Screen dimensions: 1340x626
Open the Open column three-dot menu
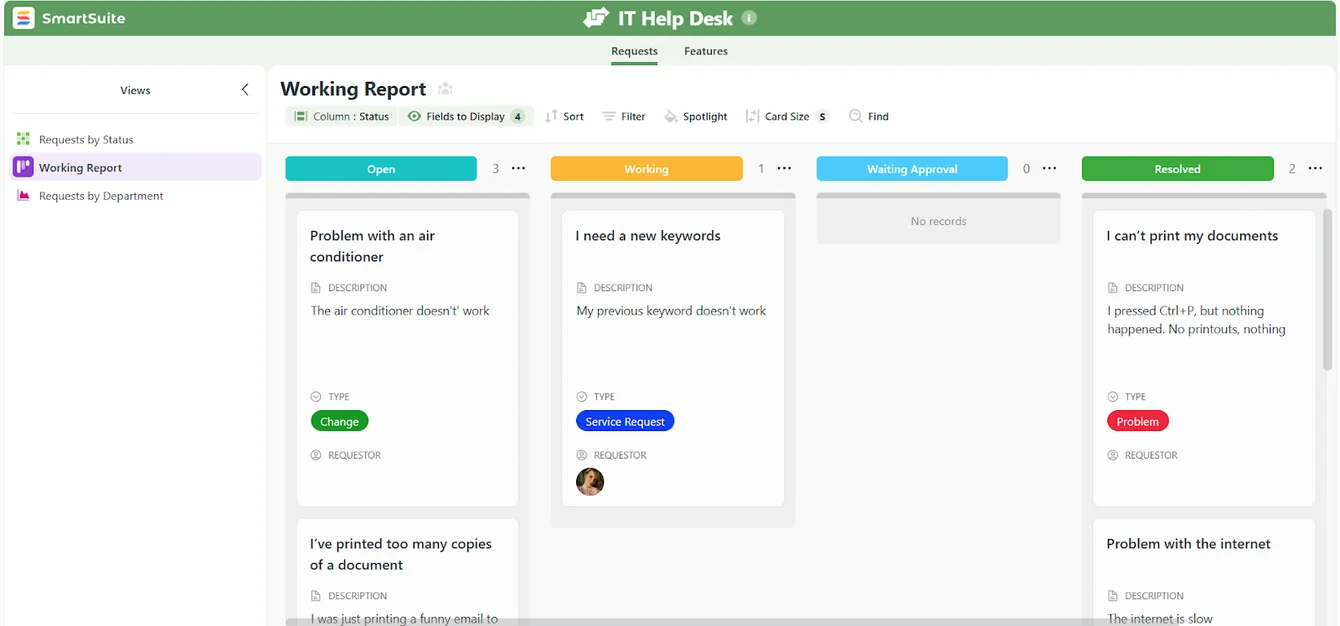coord(518,169)
